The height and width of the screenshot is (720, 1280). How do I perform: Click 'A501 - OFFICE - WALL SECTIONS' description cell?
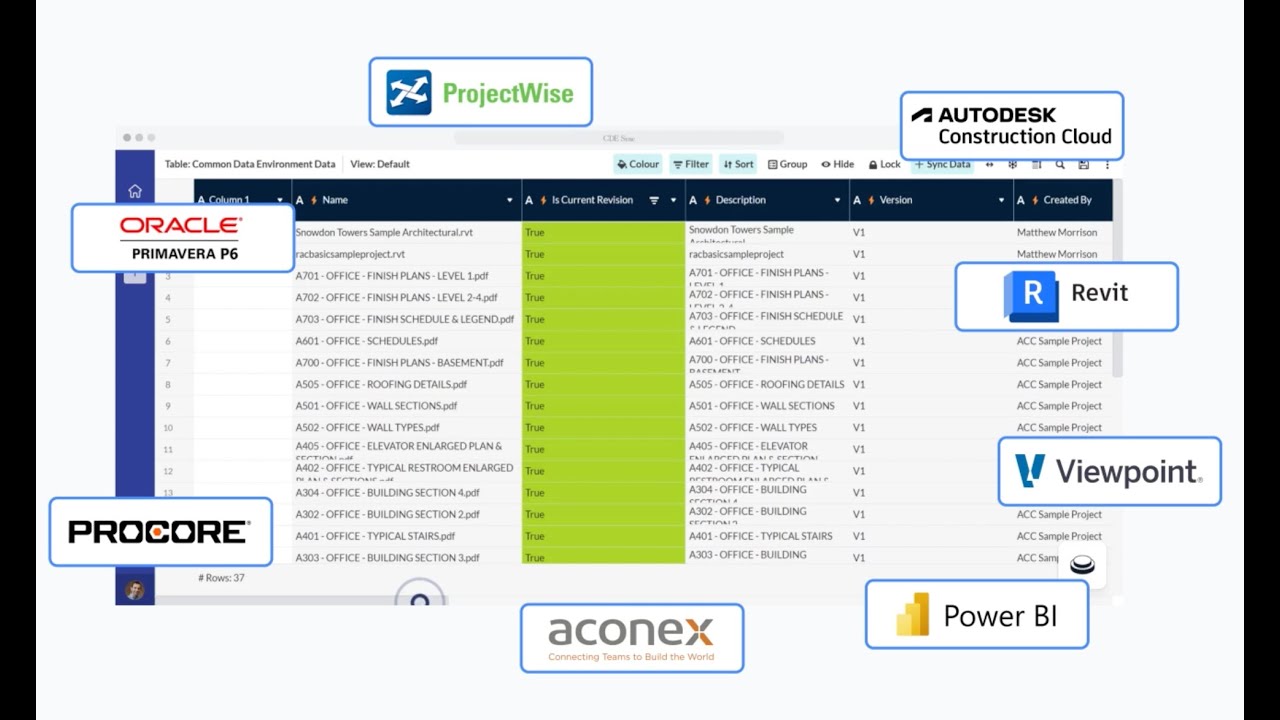click(767, 406)
